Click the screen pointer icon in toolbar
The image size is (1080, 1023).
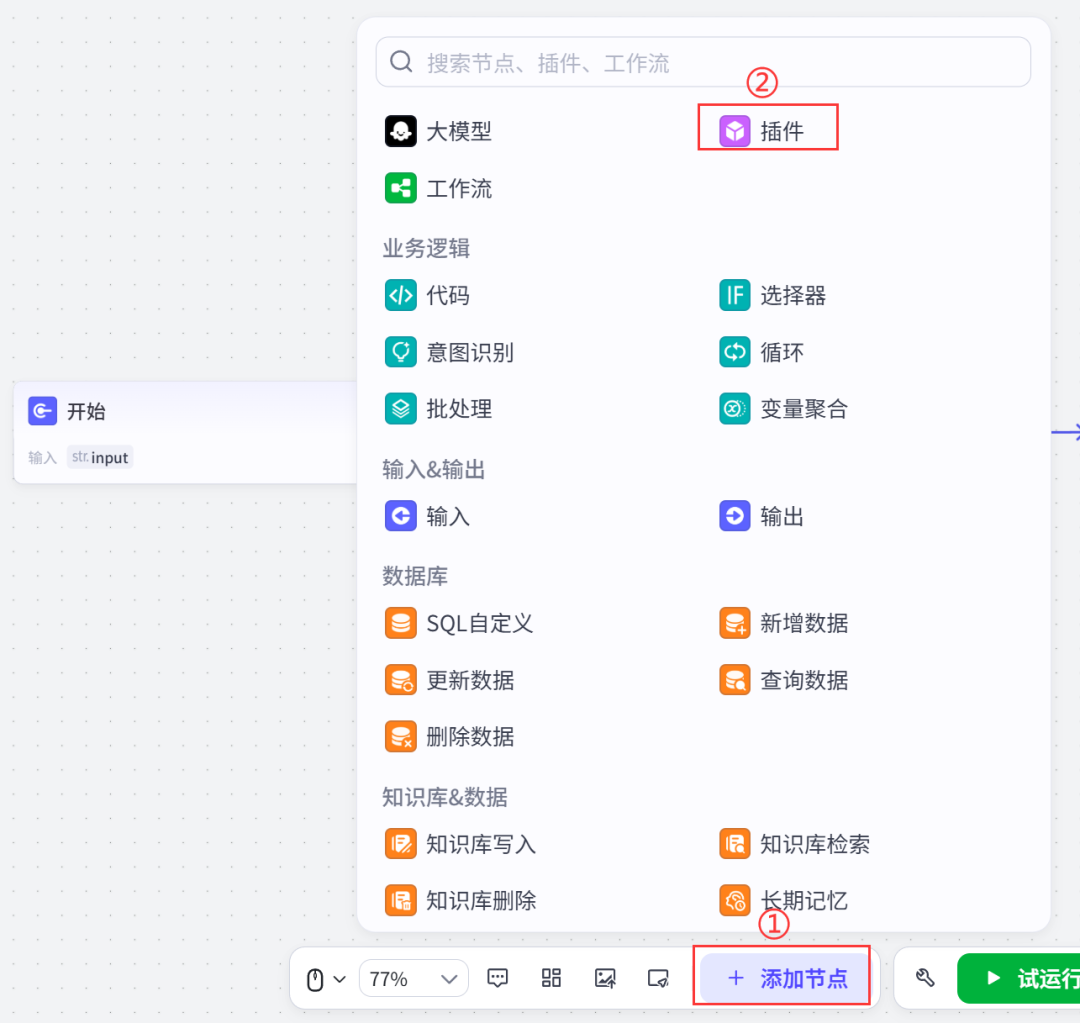(658, 978)
